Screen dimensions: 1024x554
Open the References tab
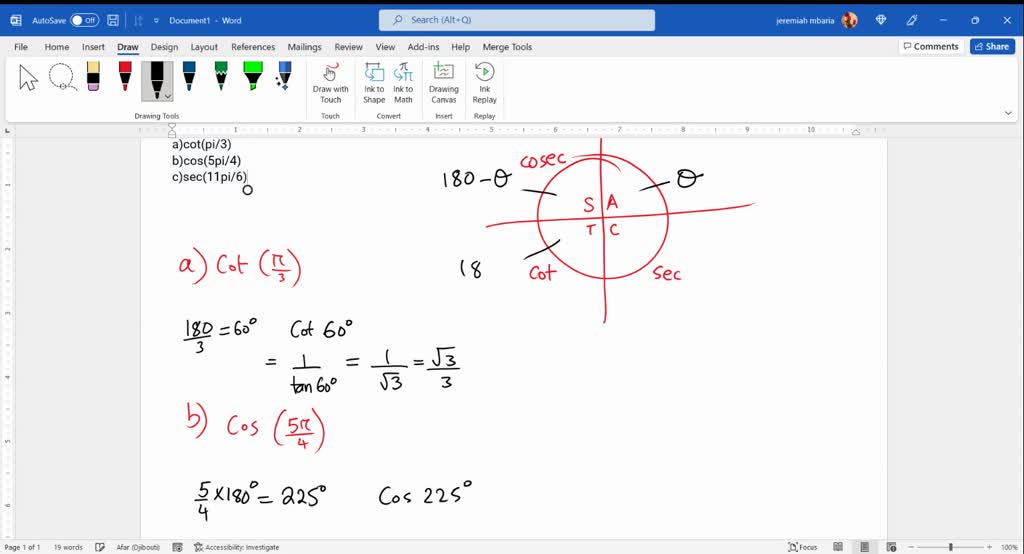tap(253, 47)
